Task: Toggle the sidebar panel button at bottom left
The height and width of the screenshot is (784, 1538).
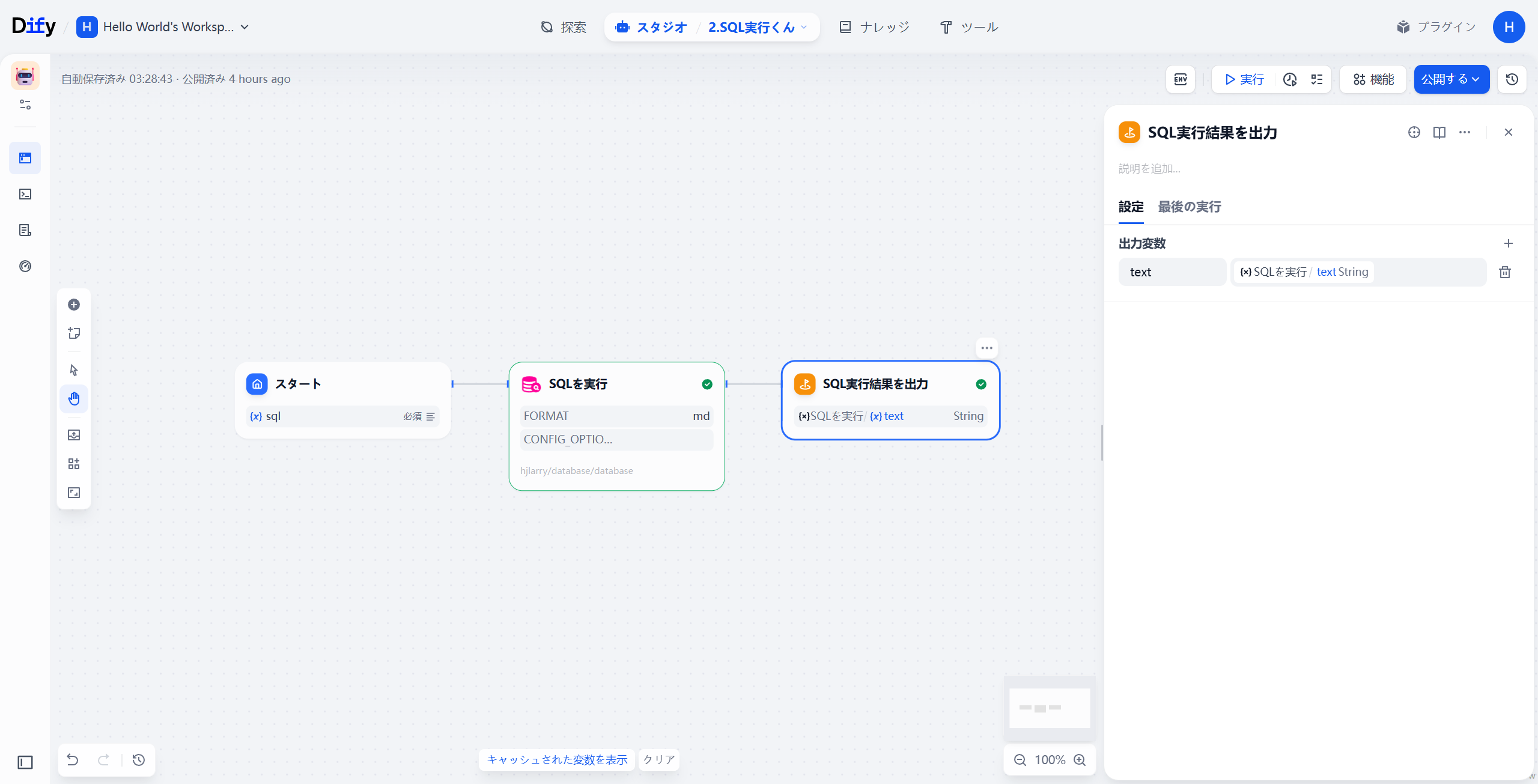Action: 24,762
